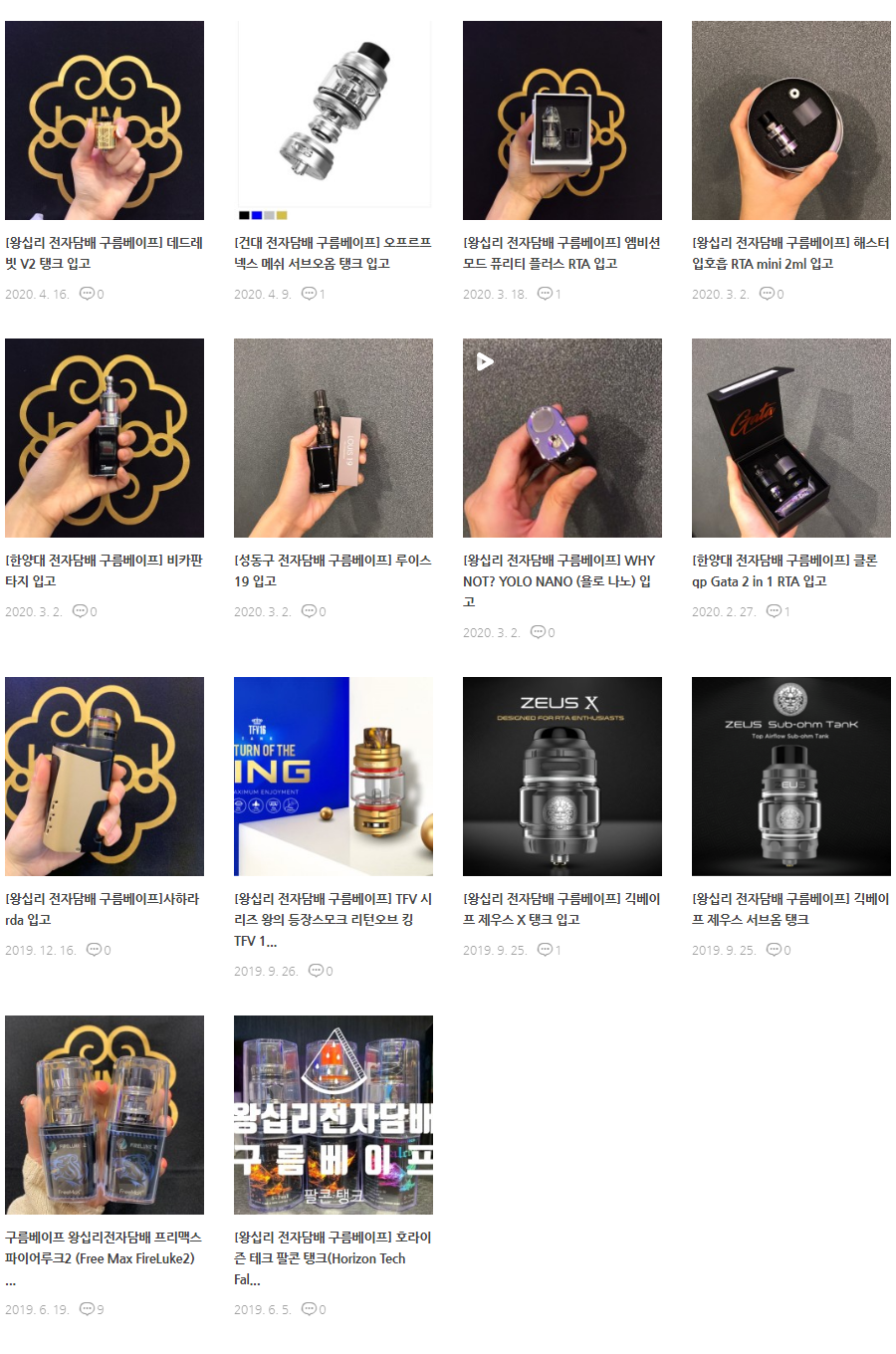This screenshot has width=896, height=1354.
Task: Click the ZEUS Sub-ohm Tank thumbnail image
Action: pyautogui.click(x=791, y=777)
